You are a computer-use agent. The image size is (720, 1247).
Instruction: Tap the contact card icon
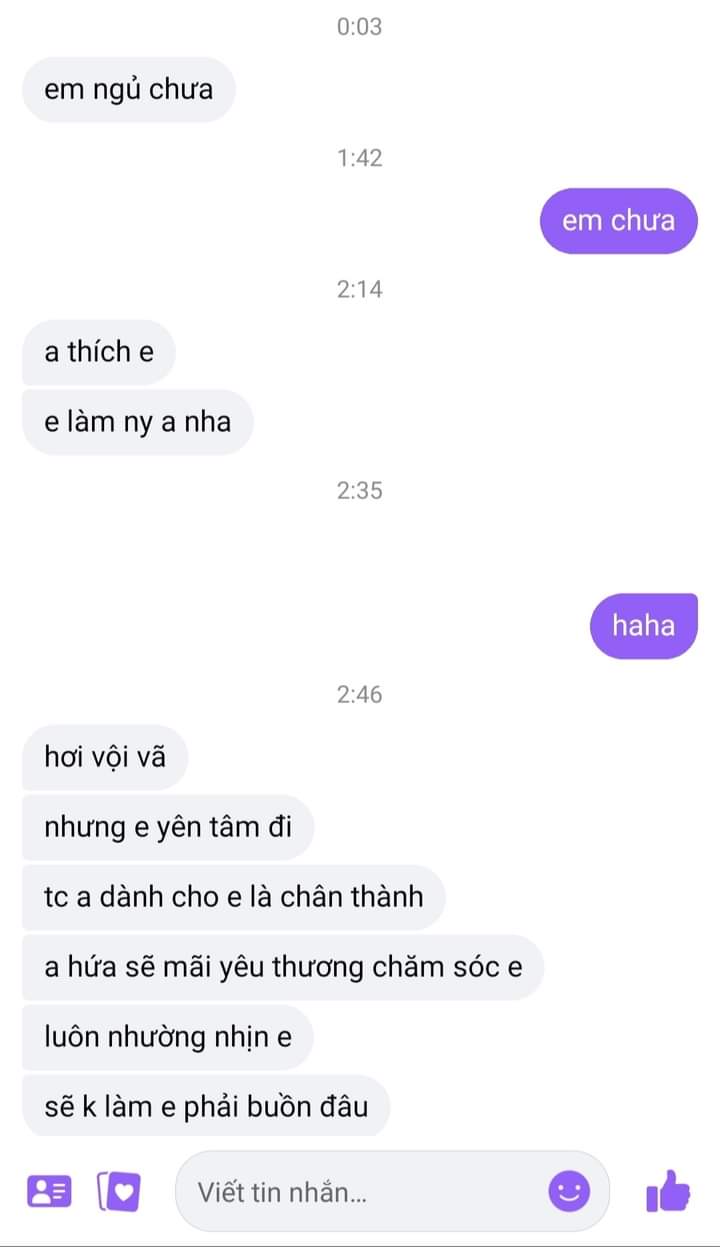pyautogui.click(x=48, y=1191)
